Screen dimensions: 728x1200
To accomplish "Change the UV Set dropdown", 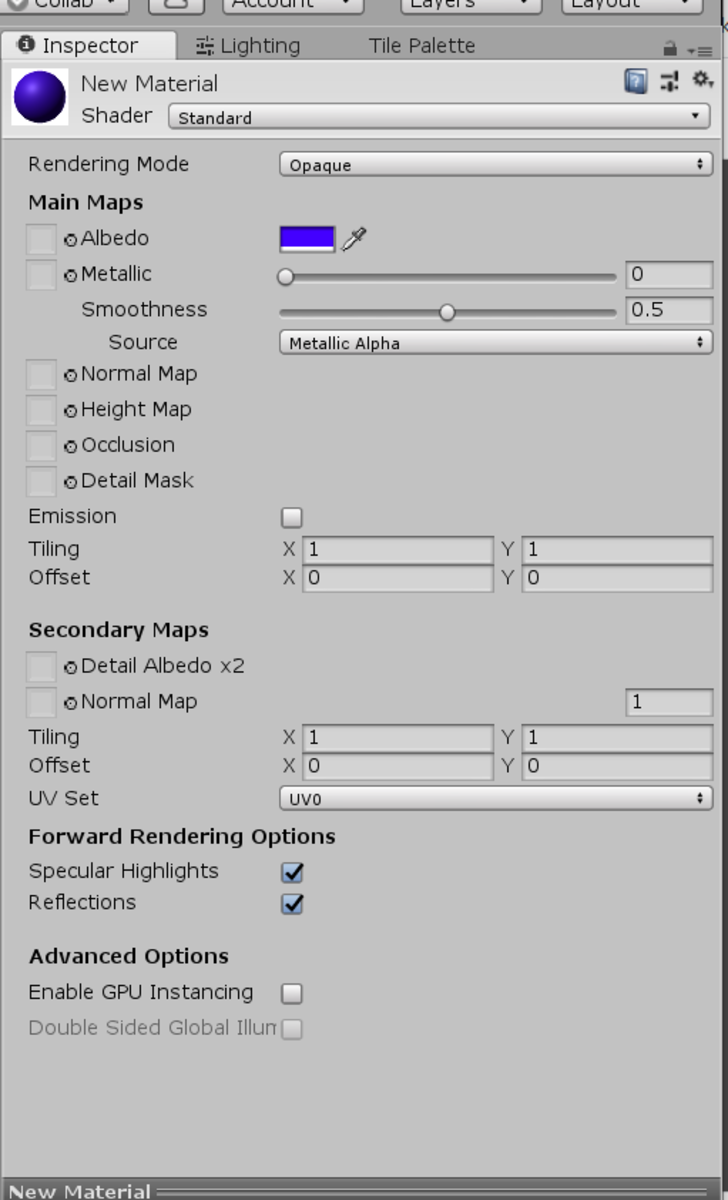I will click(x=495, y=798).
